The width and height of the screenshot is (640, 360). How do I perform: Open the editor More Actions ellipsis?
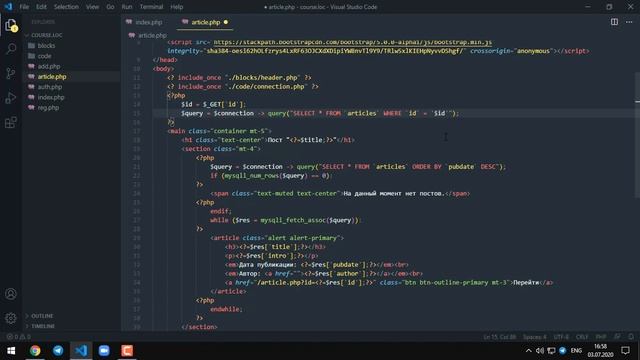point(629,22)
